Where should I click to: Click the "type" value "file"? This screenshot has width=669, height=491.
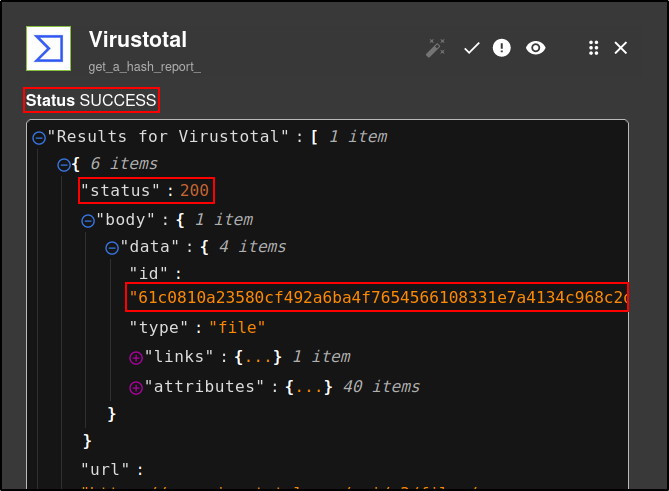point(237,328)
